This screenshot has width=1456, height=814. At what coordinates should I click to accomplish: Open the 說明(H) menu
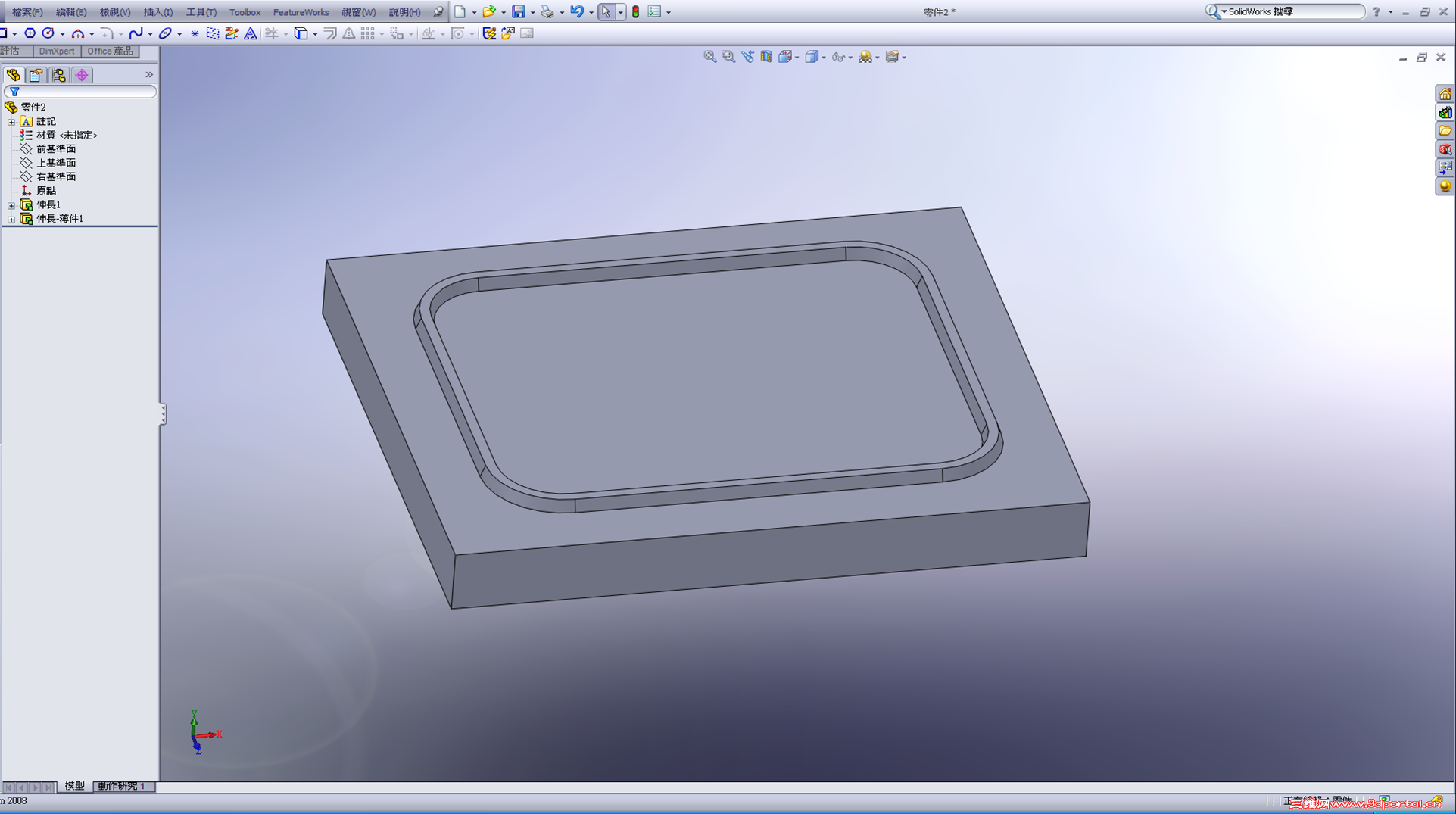point(404,12)
